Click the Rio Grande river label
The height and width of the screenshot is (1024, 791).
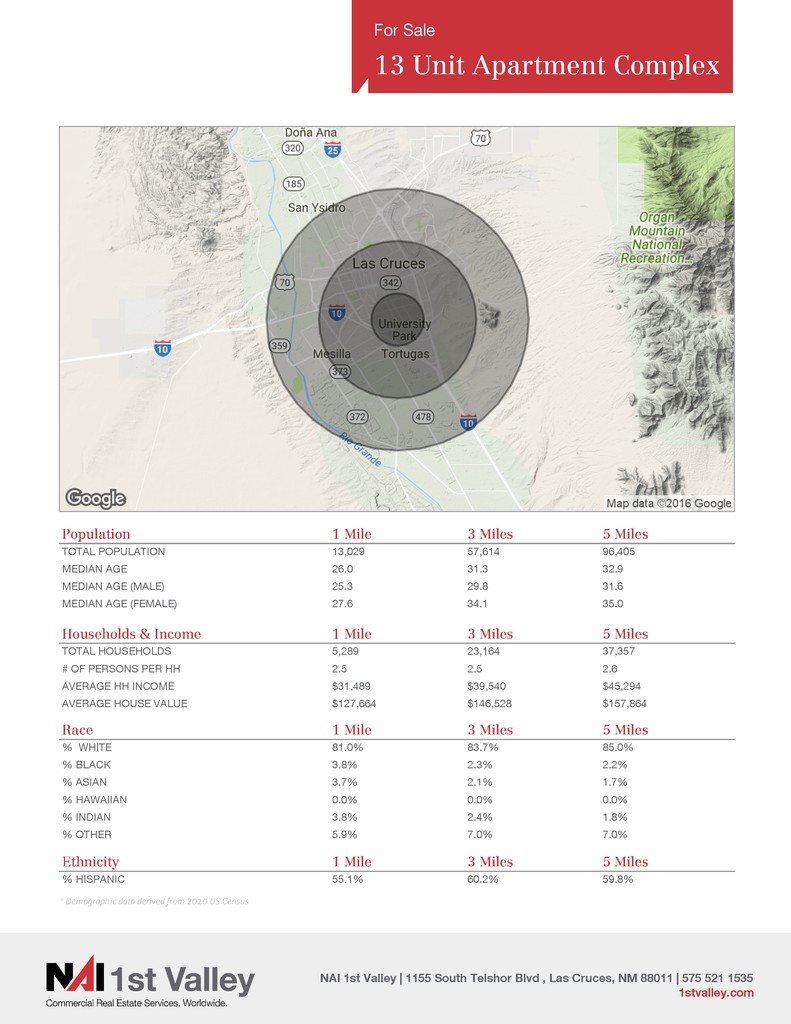click(360, 449)
